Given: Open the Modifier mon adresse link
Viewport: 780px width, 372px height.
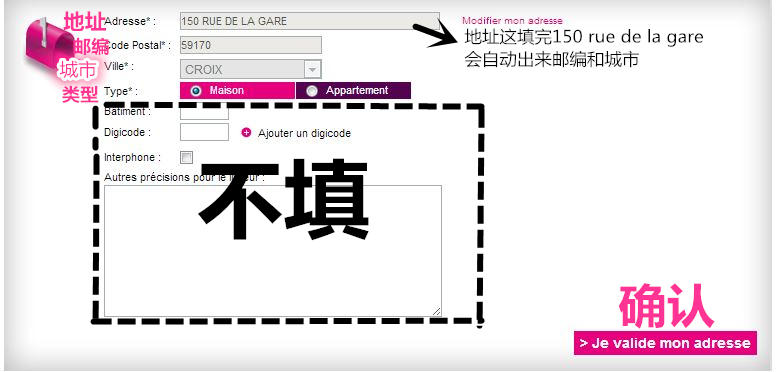Looking at the screenshot, I should 512,21.
